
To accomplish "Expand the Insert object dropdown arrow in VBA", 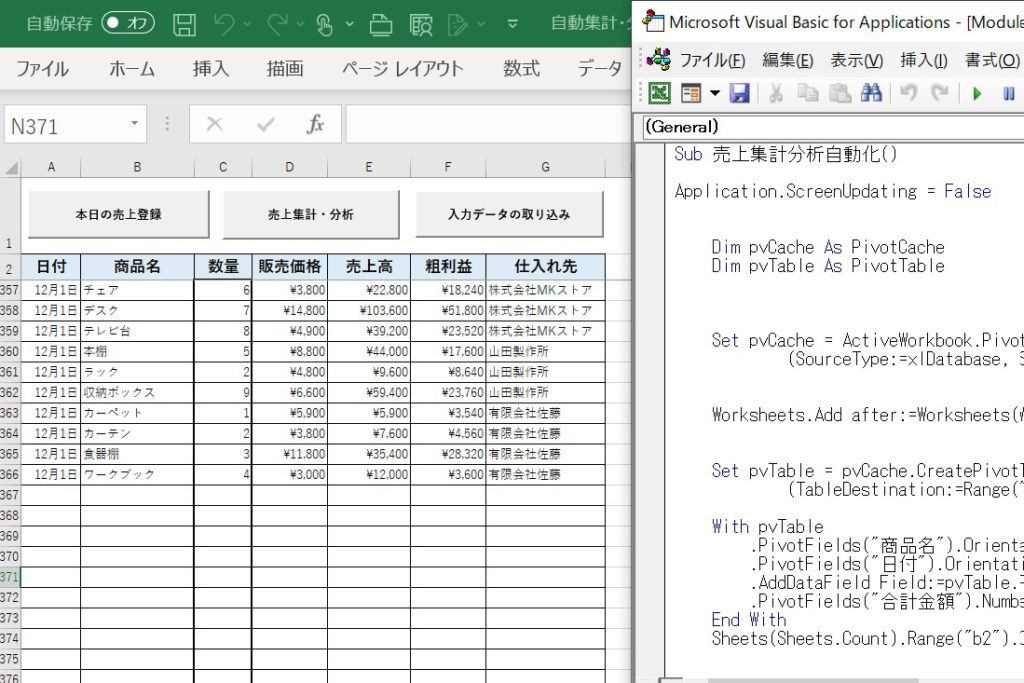I will pyautogui.click(x=715, y=93).
